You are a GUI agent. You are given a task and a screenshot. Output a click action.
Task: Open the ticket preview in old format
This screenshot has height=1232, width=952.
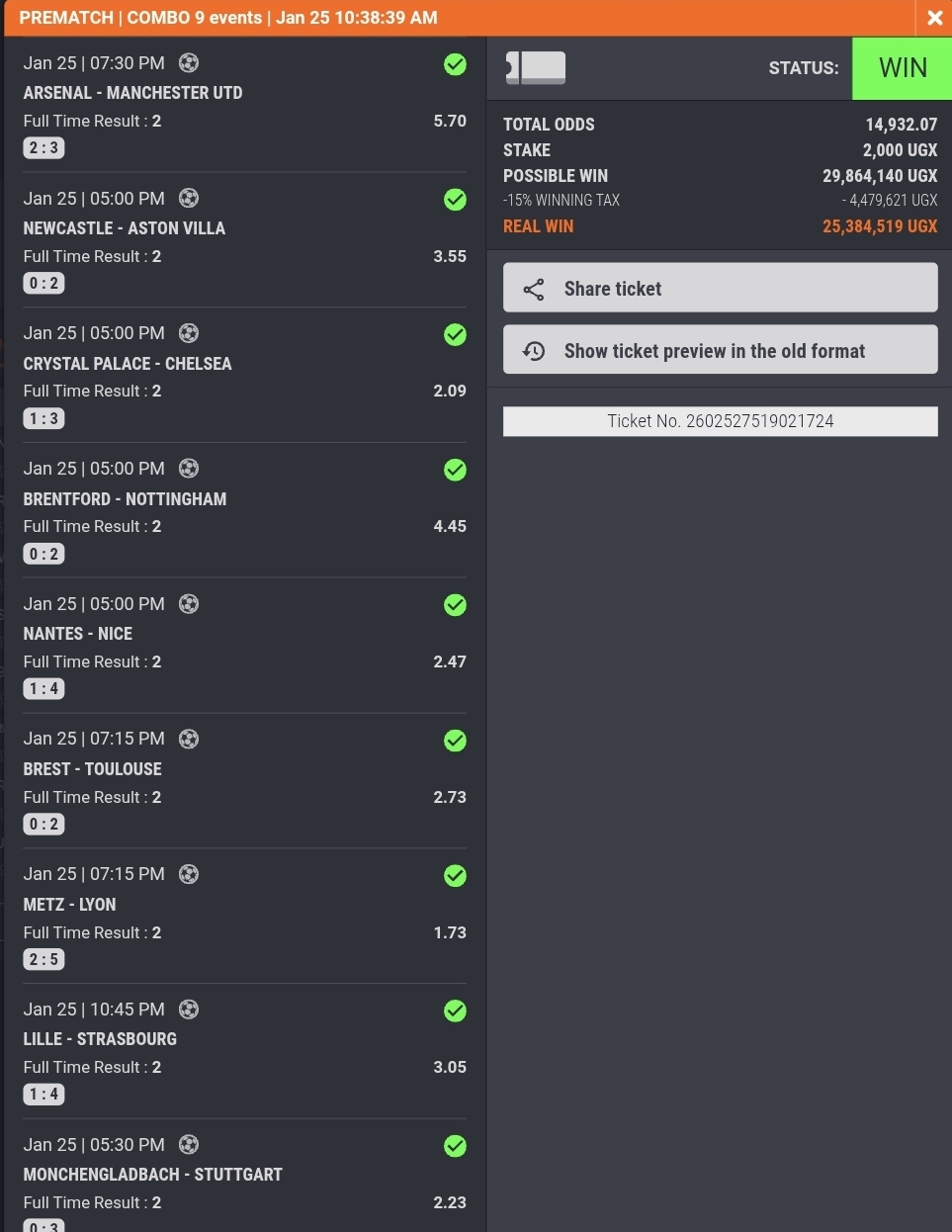(720, 349)
